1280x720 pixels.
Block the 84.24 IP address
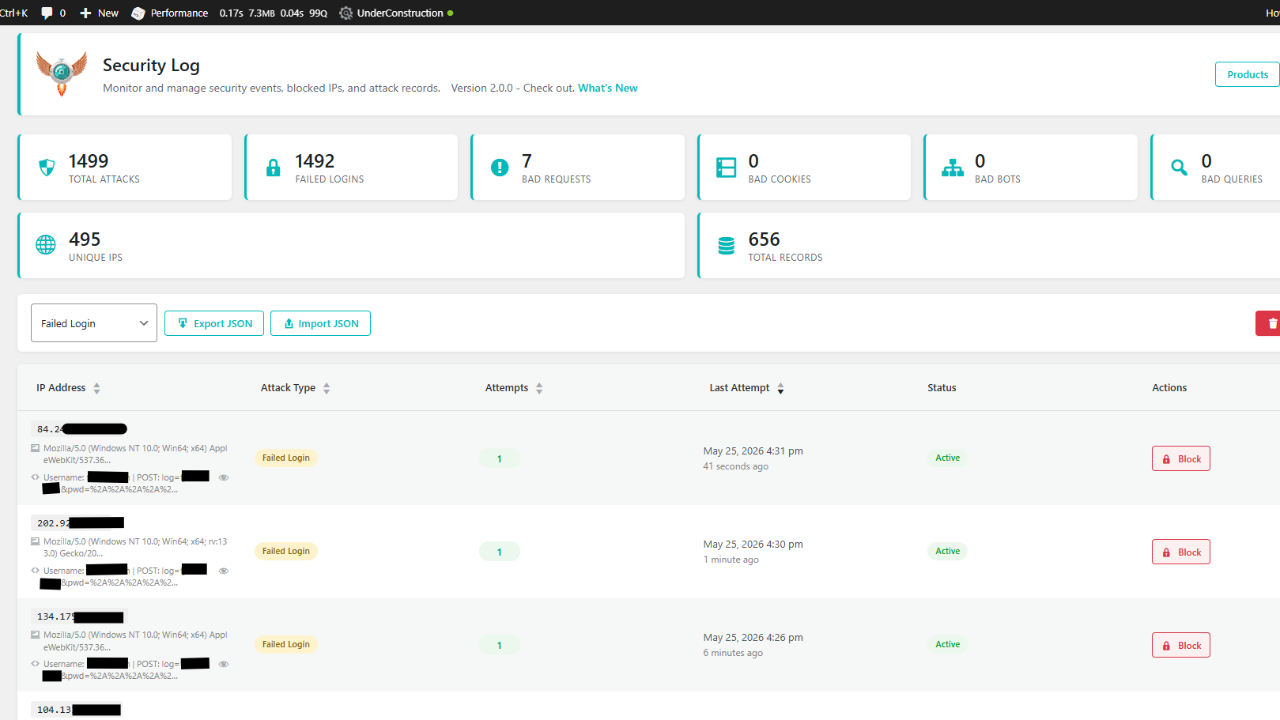(x=1181, y=459)
